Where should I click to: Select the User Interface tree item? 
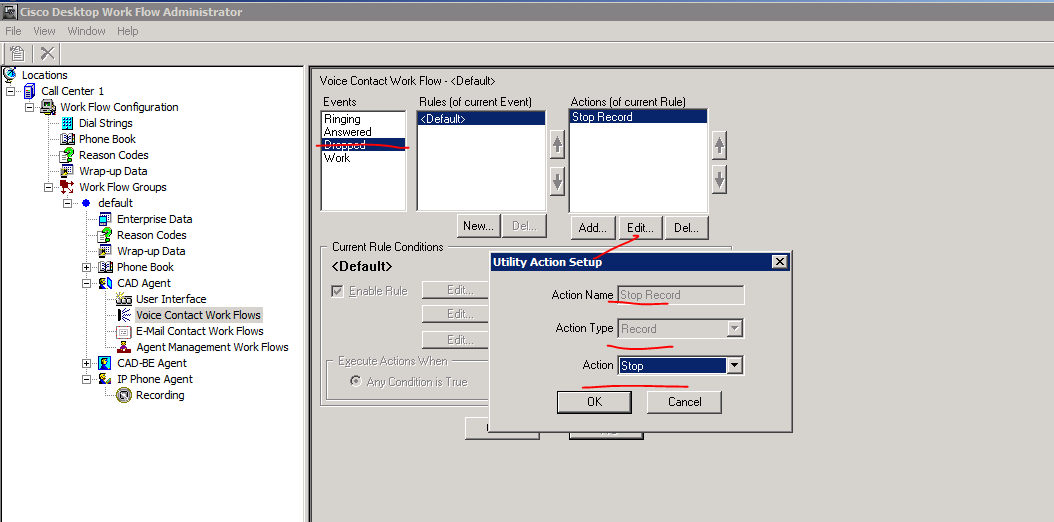171,299
